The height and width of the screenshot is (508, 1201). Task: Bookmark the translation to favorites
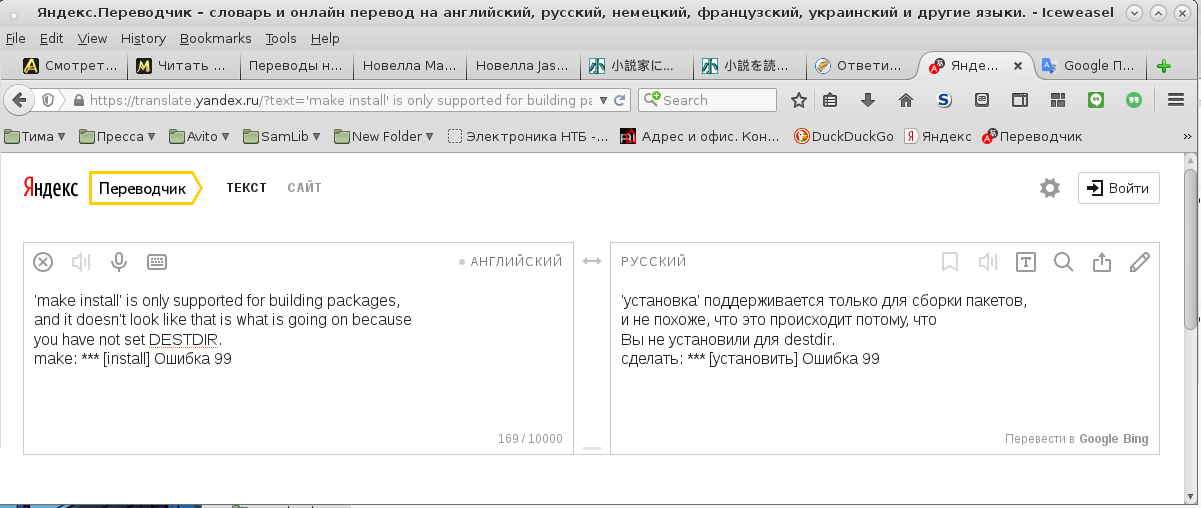(950, 262)
